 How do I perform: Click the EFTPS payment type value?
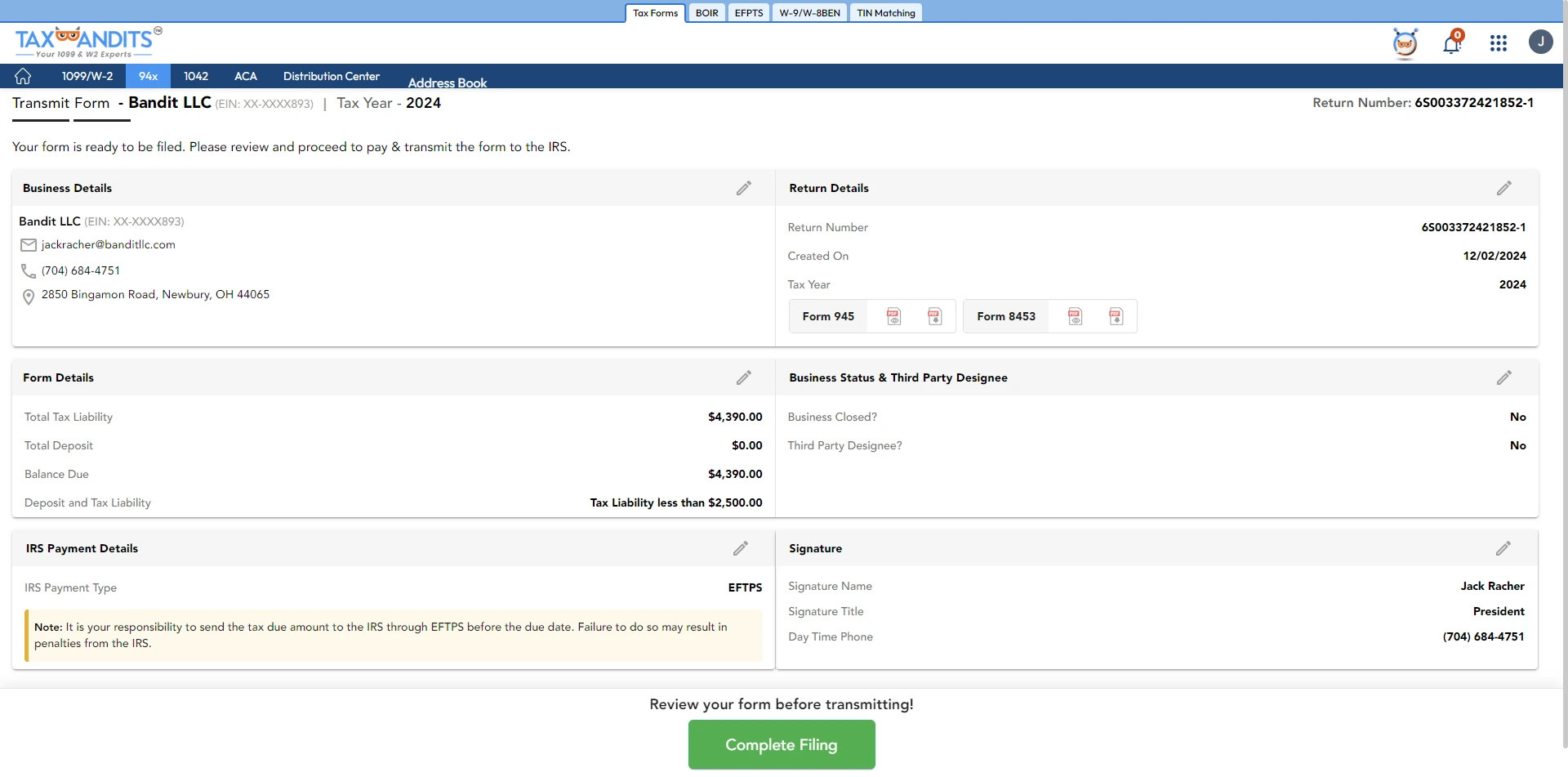click(745, 587)
